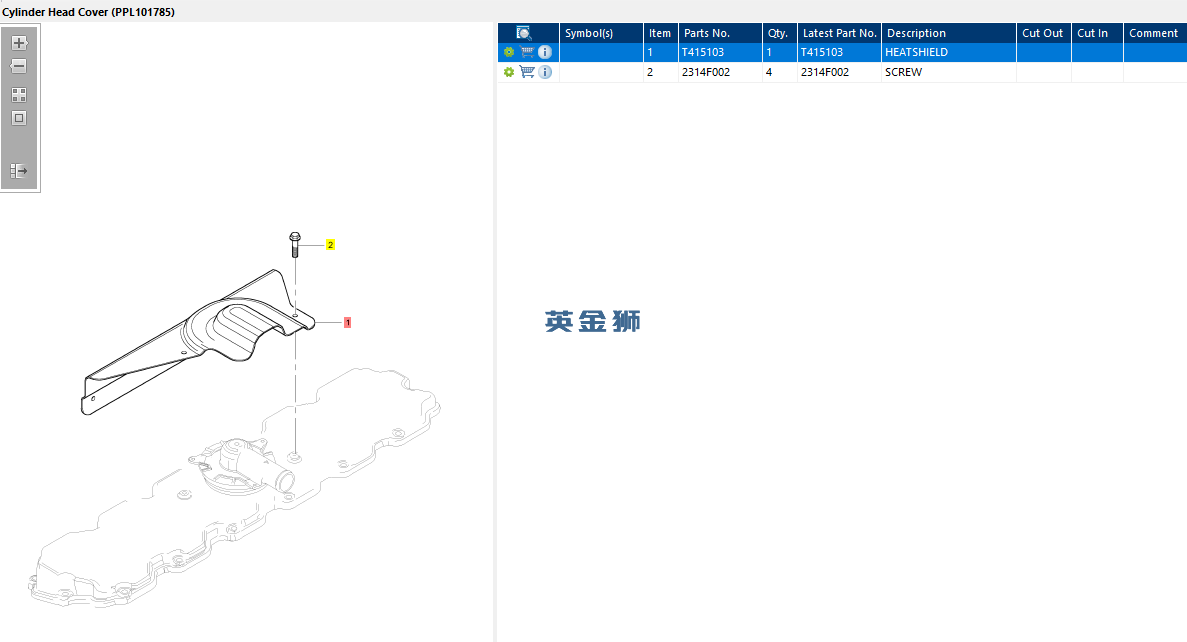Click quantity 4 in SCREW row
The height and width of the screenshot is (642, 1187).
pos(779,72)
